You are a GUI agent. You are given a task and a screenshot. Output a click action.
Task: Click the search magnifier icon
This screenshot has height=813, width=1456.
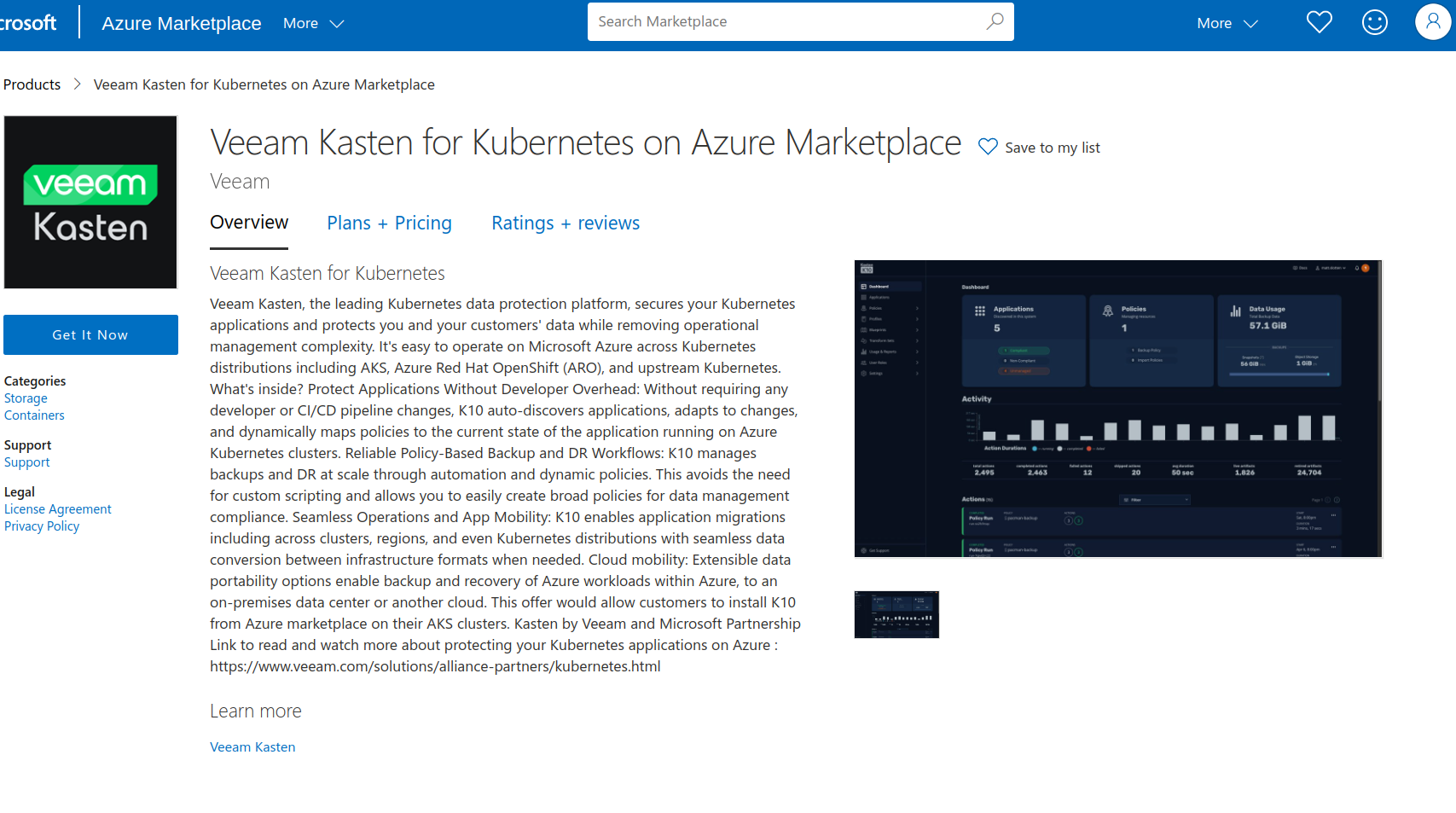[x=995, y=21]
